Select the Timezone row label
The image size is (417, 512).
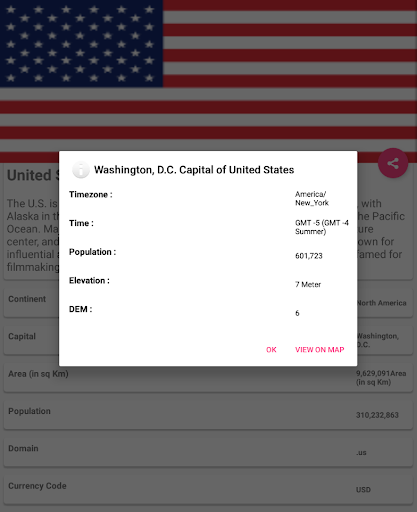(91, 194)
